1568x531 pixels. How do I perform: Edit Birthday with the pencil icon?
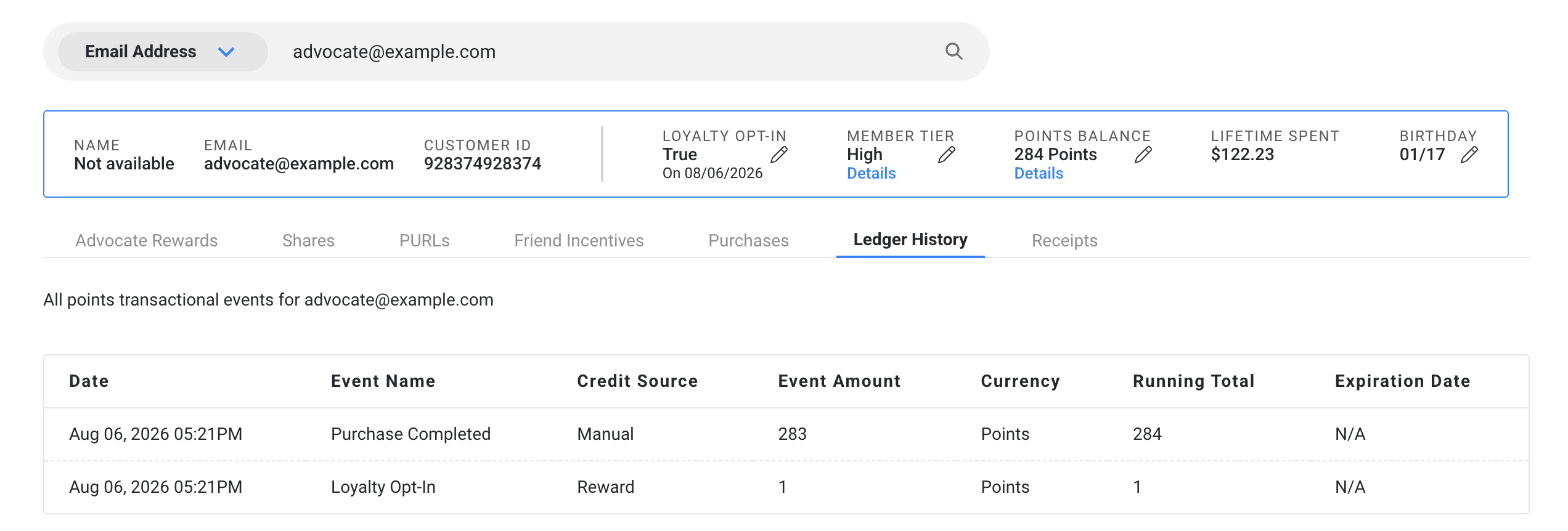pos(1469,155)
